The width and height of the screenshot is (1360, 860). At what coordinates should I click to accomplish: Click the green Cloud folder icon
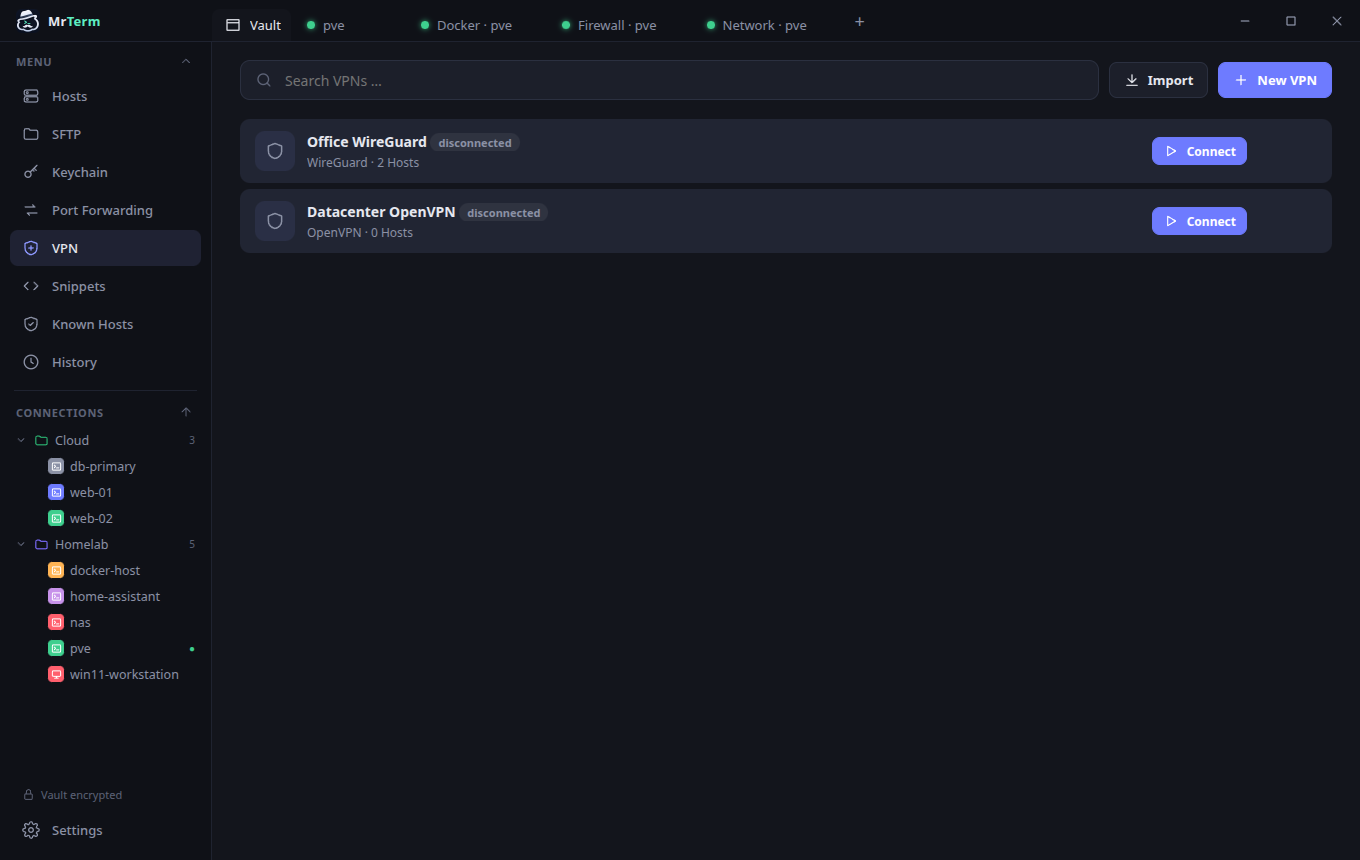41,440
